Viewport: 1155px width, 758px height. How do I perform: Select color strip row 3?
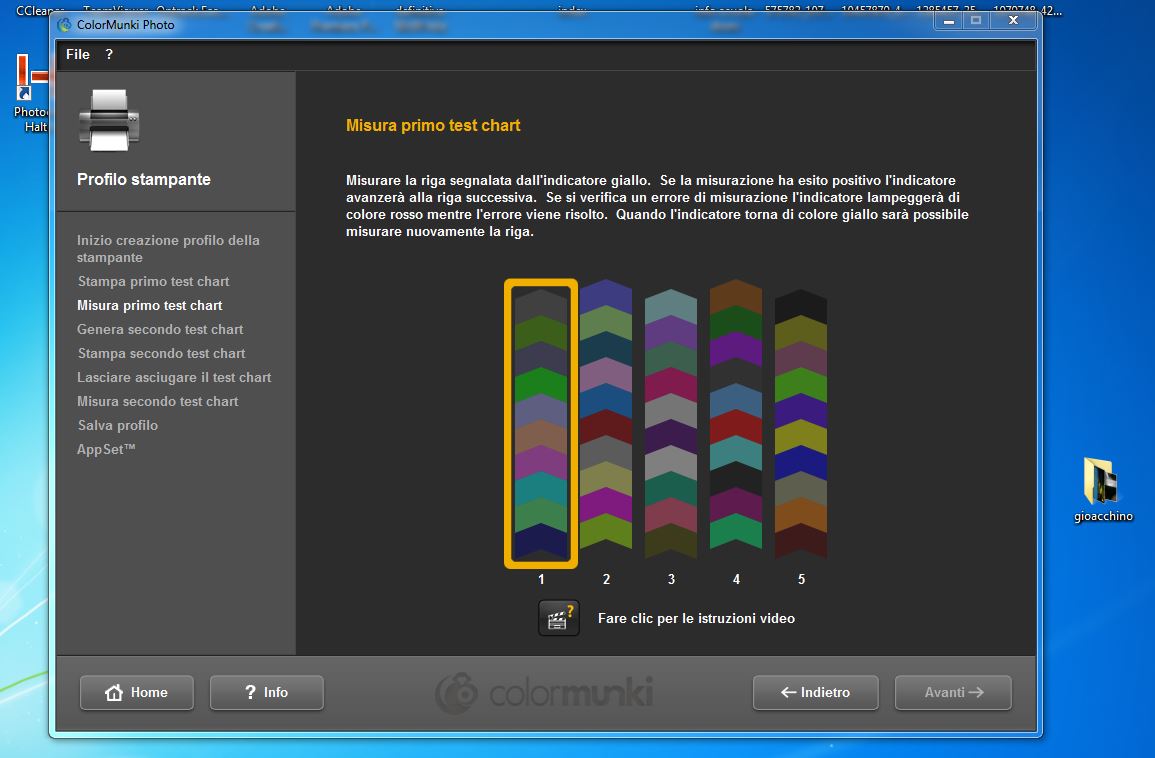coord(670,424)
